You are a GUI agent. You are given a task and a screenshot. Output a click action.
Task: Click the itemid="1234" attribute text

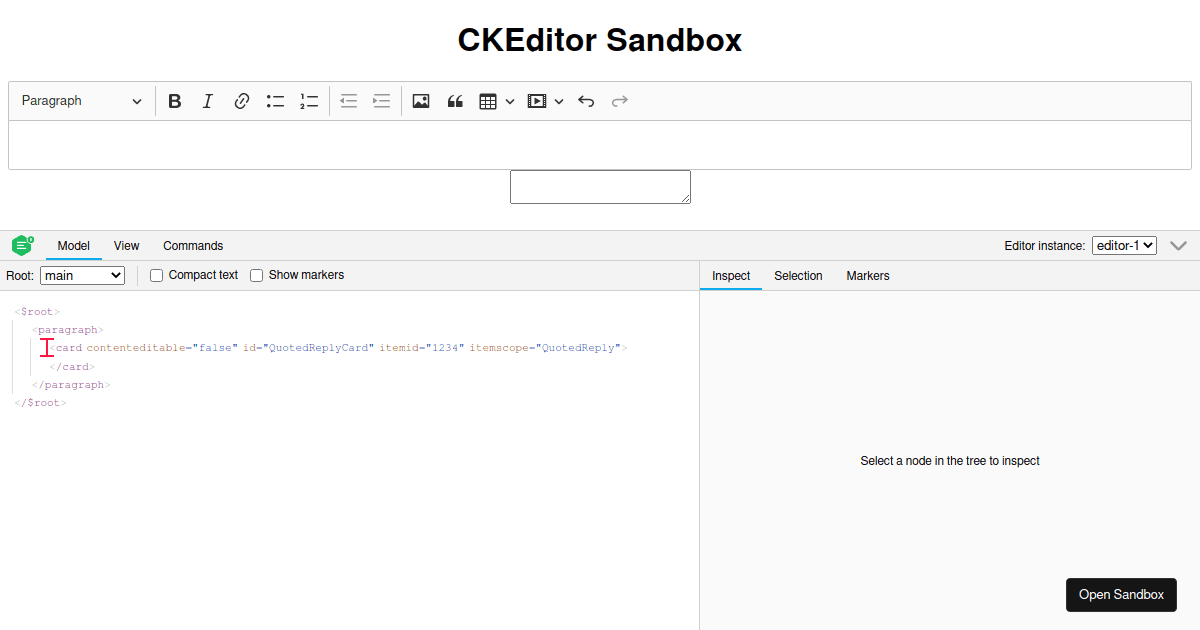pos(421,348)
